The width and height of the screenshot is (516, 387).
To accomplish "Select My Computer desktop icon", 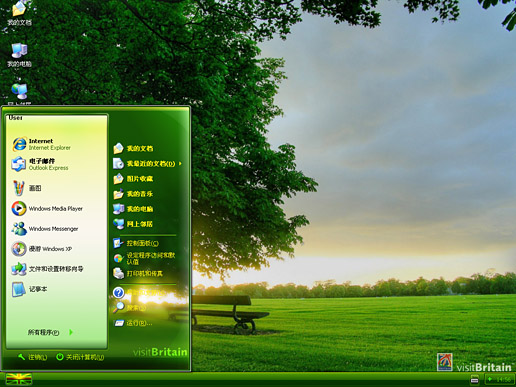I will (19, 55).
